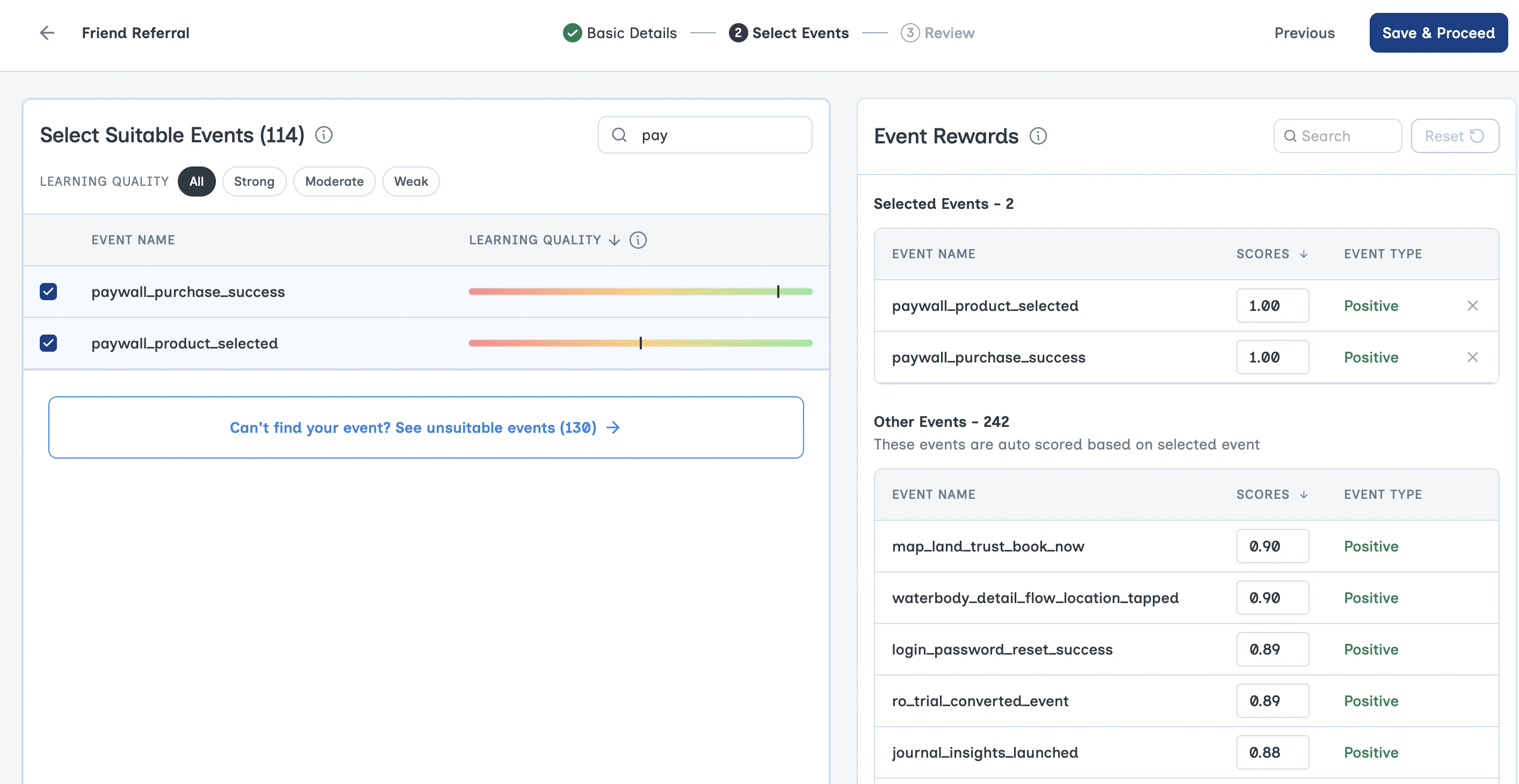The width and height of the screenshot is (1519, 784).
Task: Remove paywall_purchase_success from selected events
Action: (x=1473, y=357)
